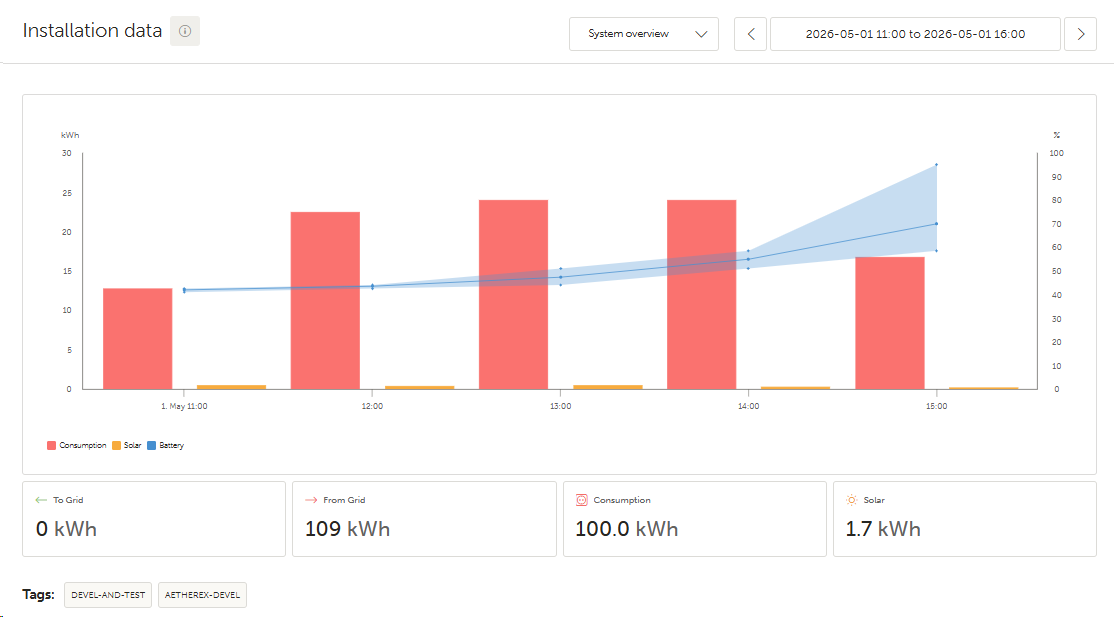Expand the System overview chevron arrow
This screenshot has height=617, width=1114.
pos(701,34)
